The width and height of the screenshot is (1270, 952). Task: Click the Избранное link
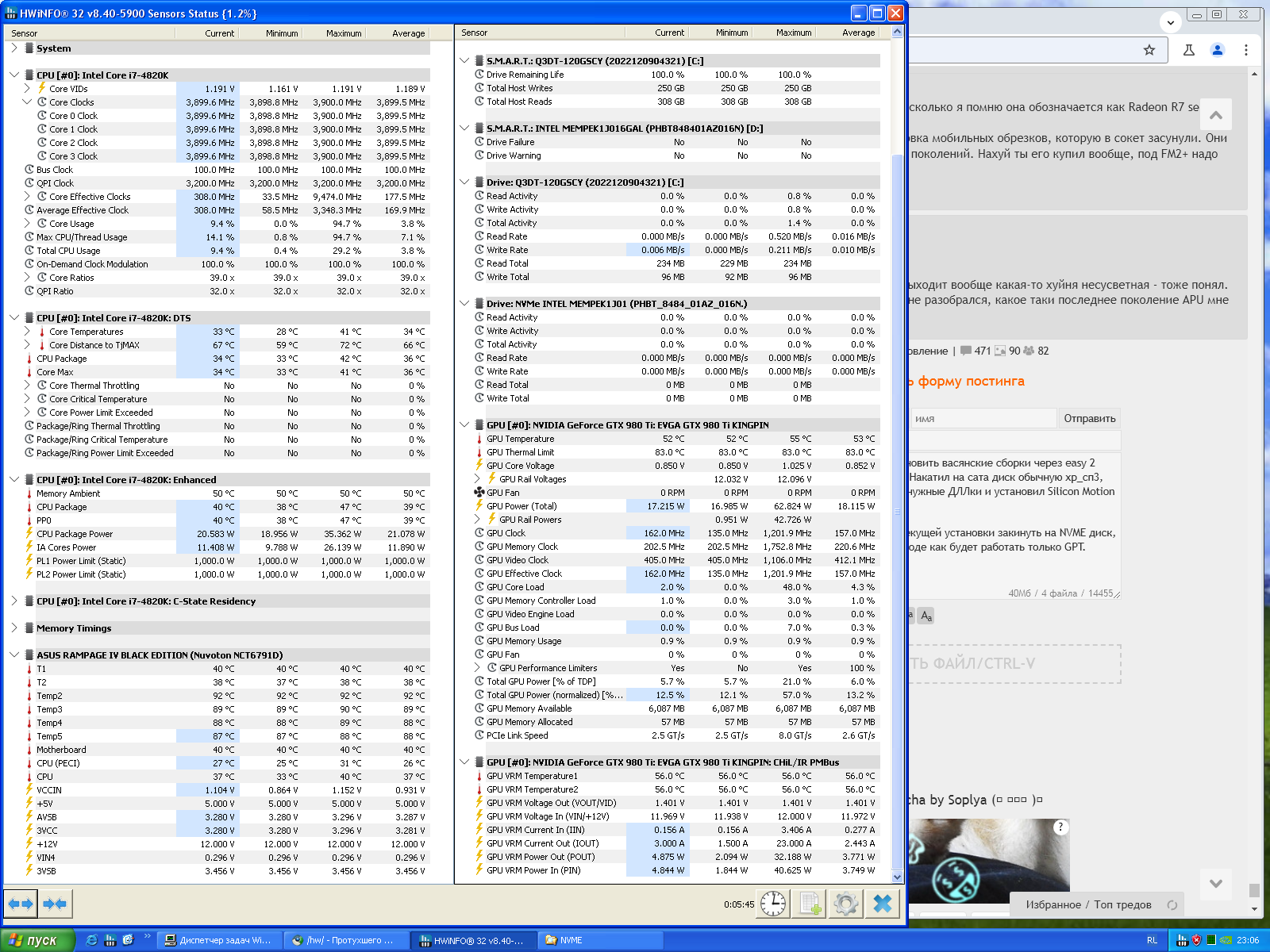click(x=1053, y=904)
